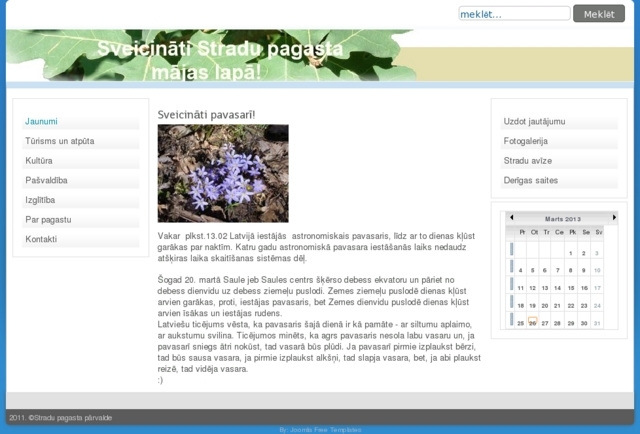
Task: Open Stradu avīze link
Action: 528,160
